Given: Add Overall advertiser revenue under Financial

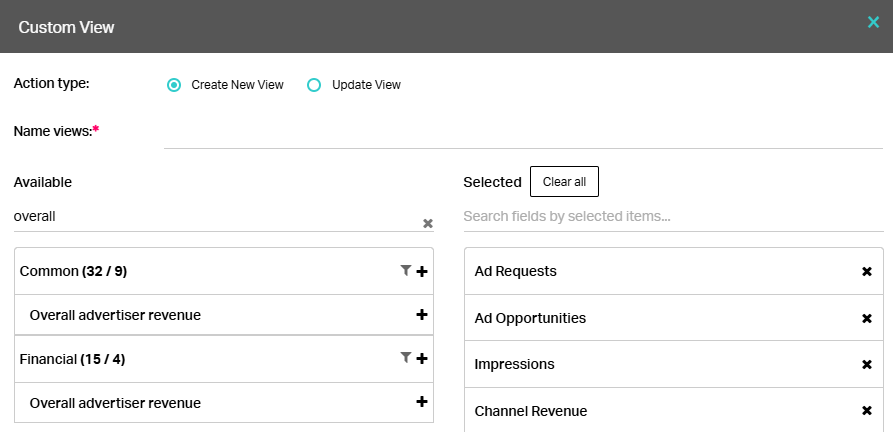Looking at the screenshot, I should tap(422, 402).
